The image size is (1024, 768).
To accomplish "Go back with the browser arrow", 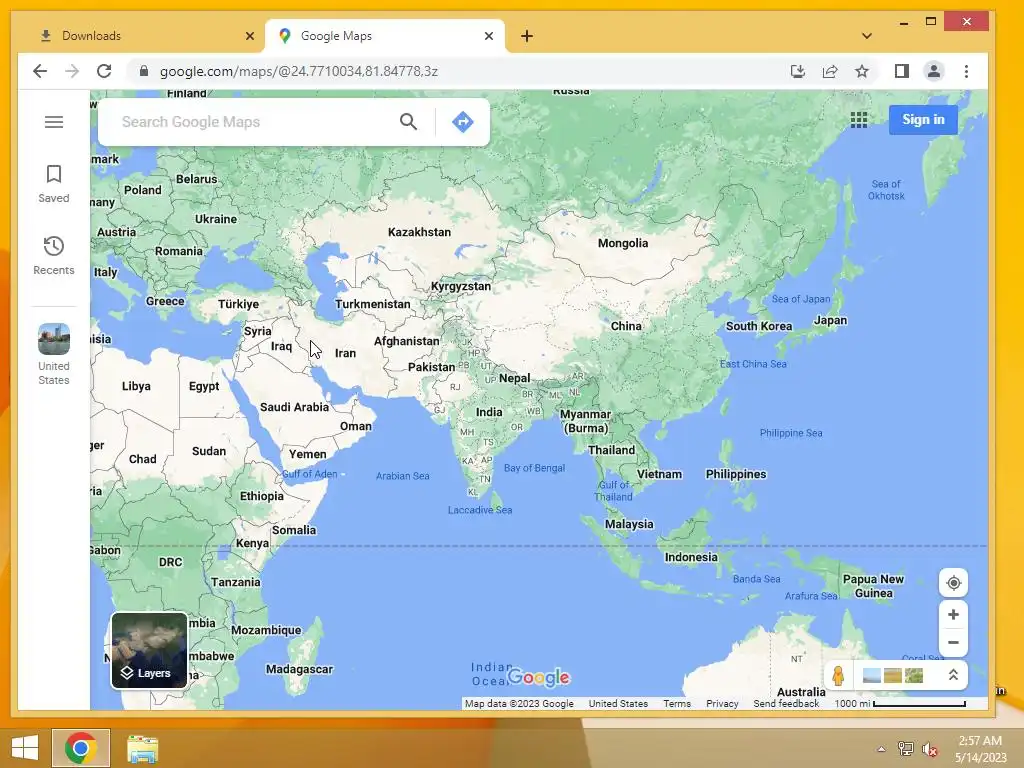I will 40,71.
